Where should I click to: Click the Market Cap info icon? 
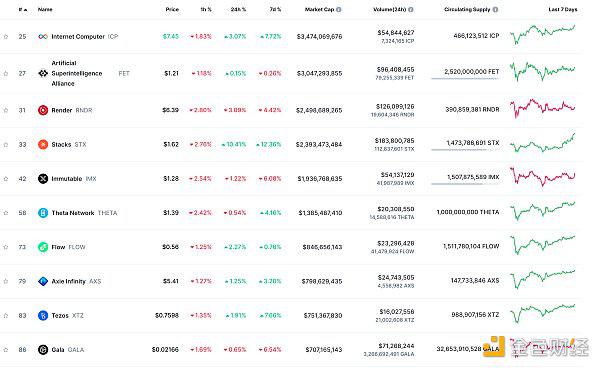(339, 10)
